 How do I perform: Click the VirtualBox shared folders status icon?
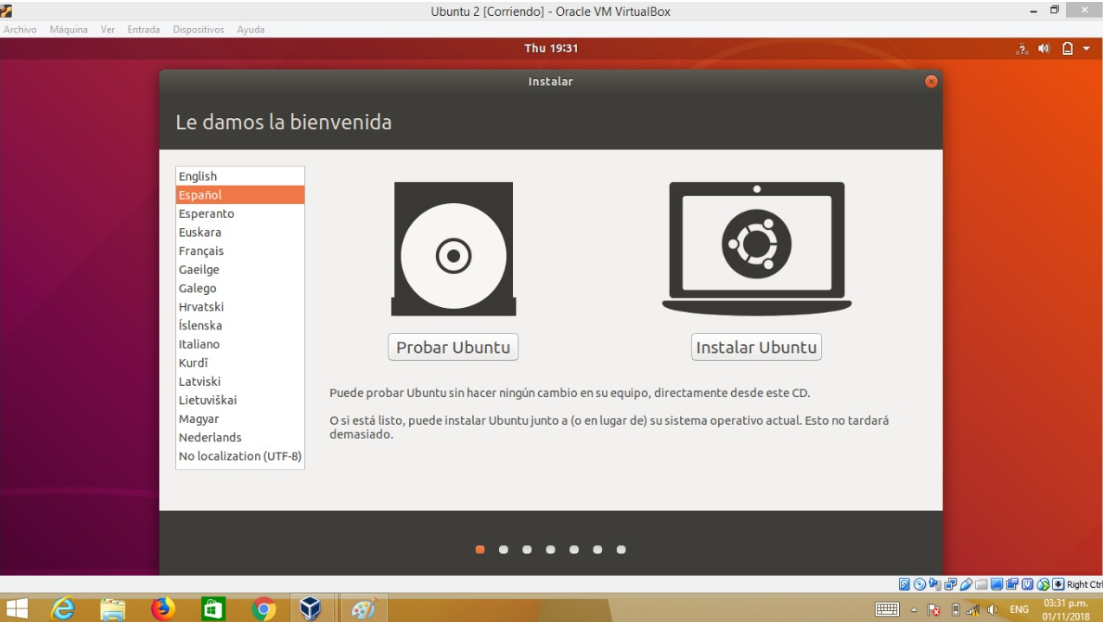(981, 584)
